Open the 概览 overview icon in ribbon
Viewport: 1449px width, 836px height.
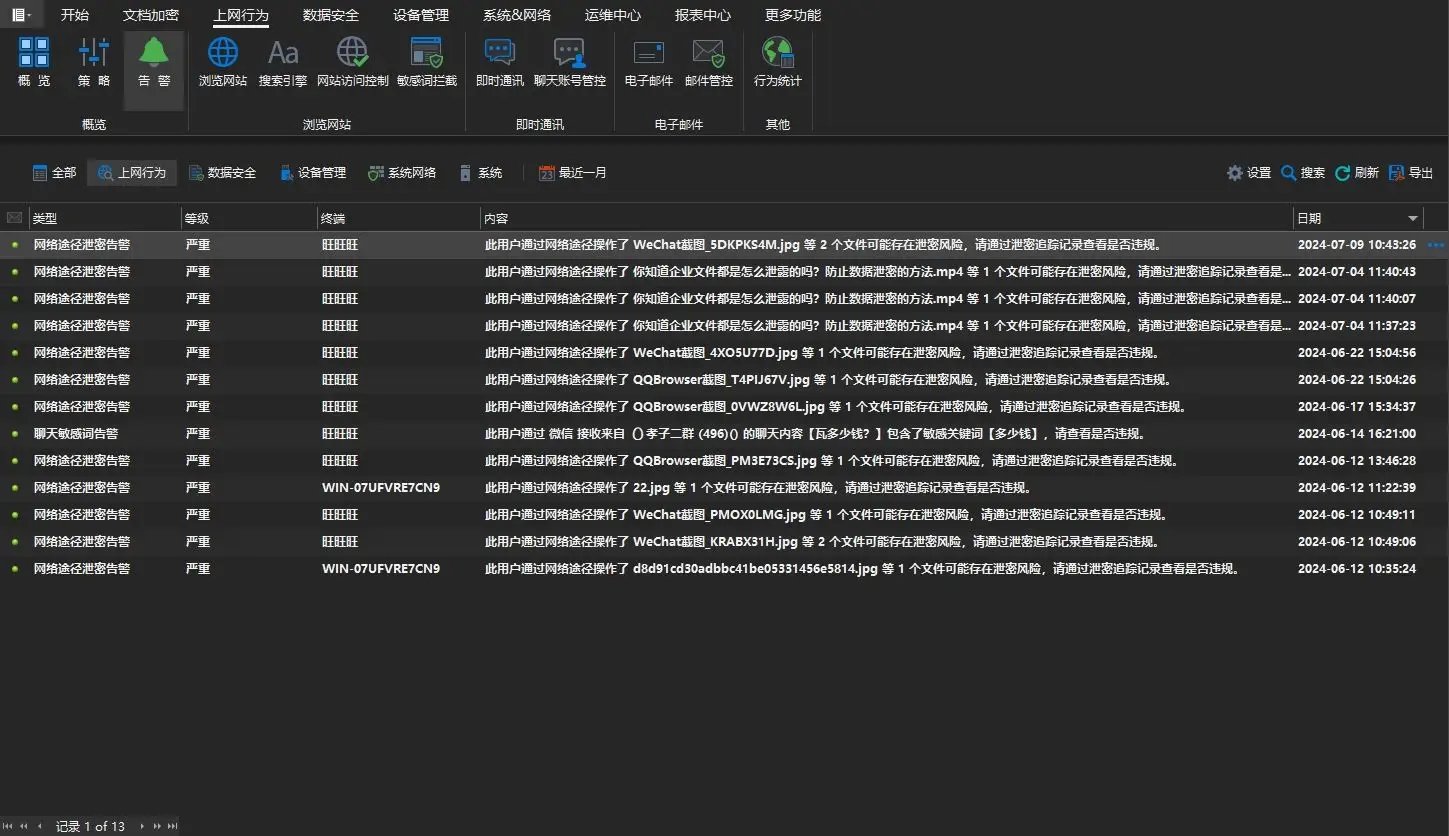click(34, 62)
